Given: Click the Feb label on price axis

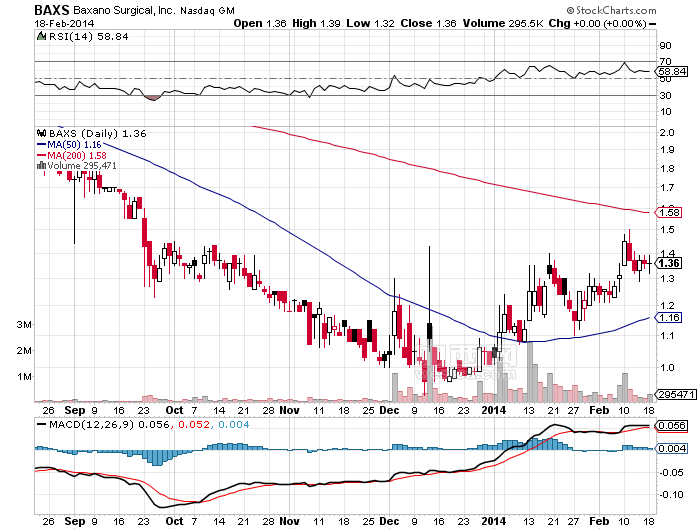Looking at the screenshot, I should click(x=599, y=410).
